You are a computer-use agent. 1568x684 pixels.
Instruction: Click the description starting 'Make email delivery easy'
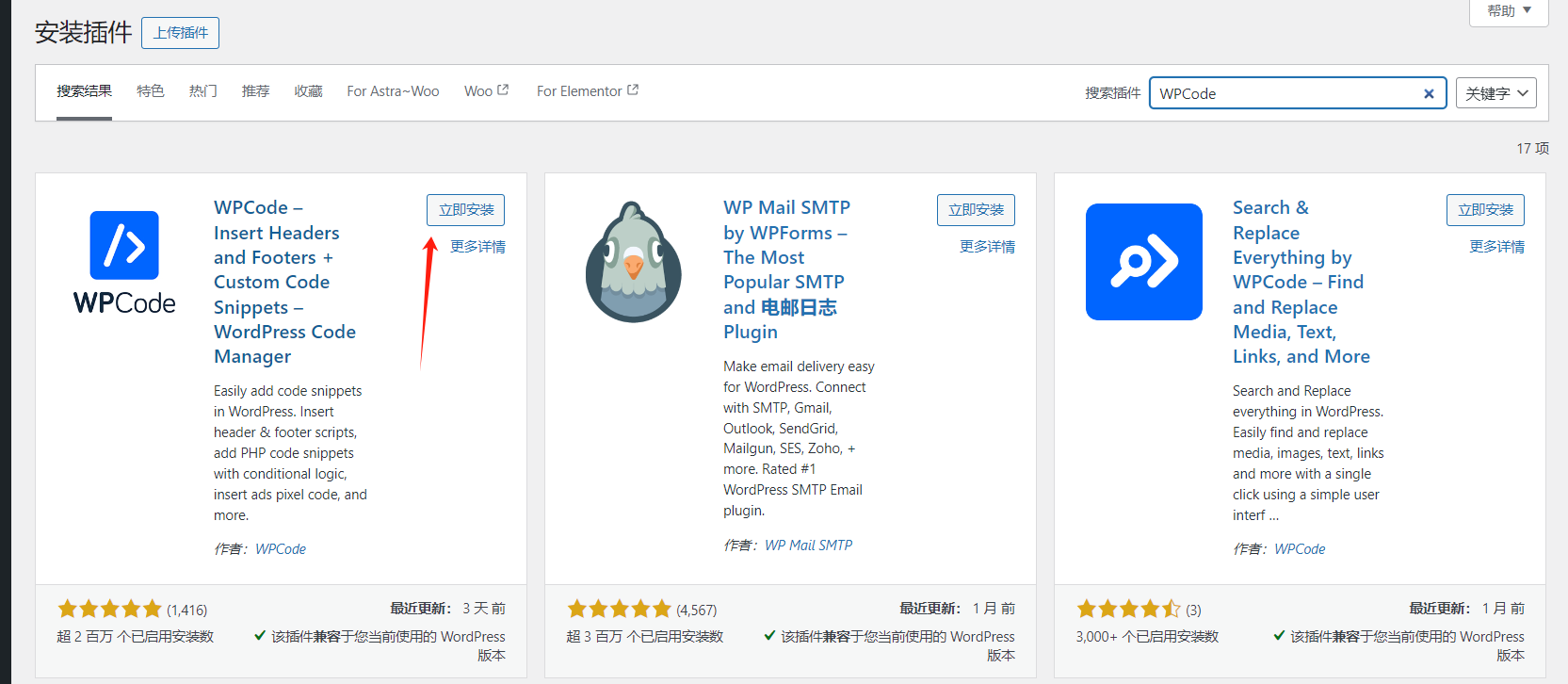[x=799, y=438]
